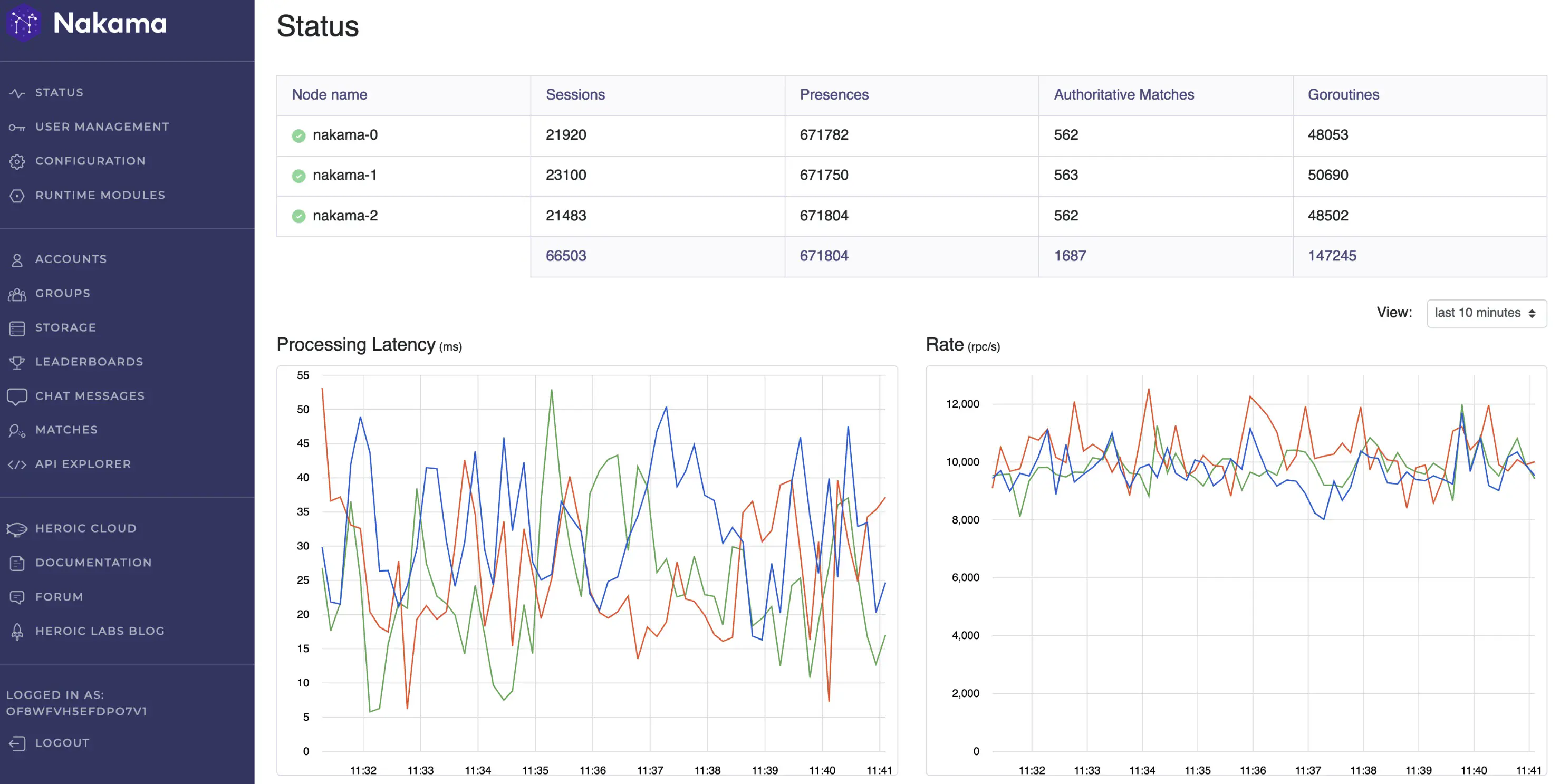
Task: Click the Nakama title text
Action: click(110, 24)
